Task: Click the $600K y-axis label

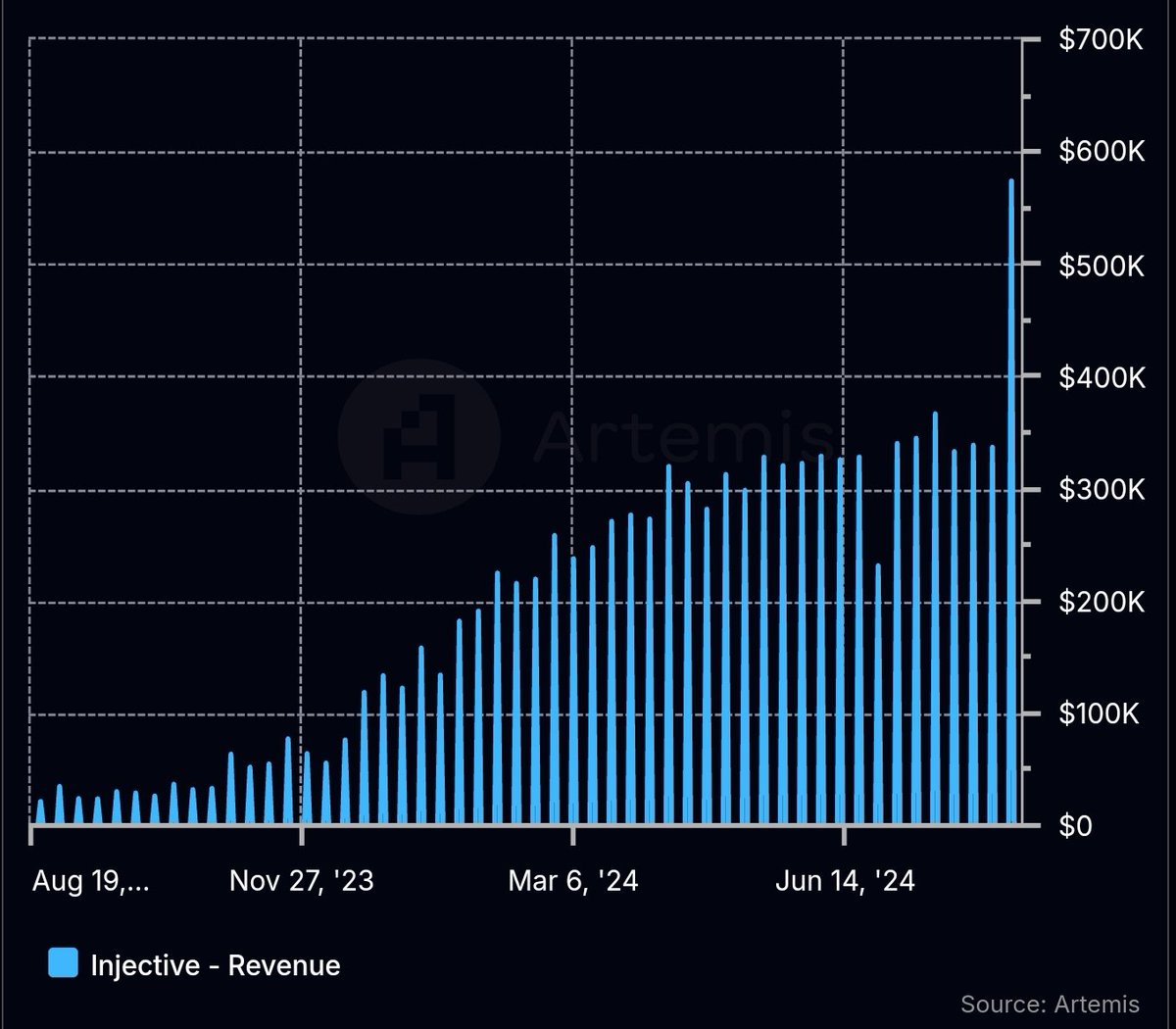Action: [x=1102, y=152]
